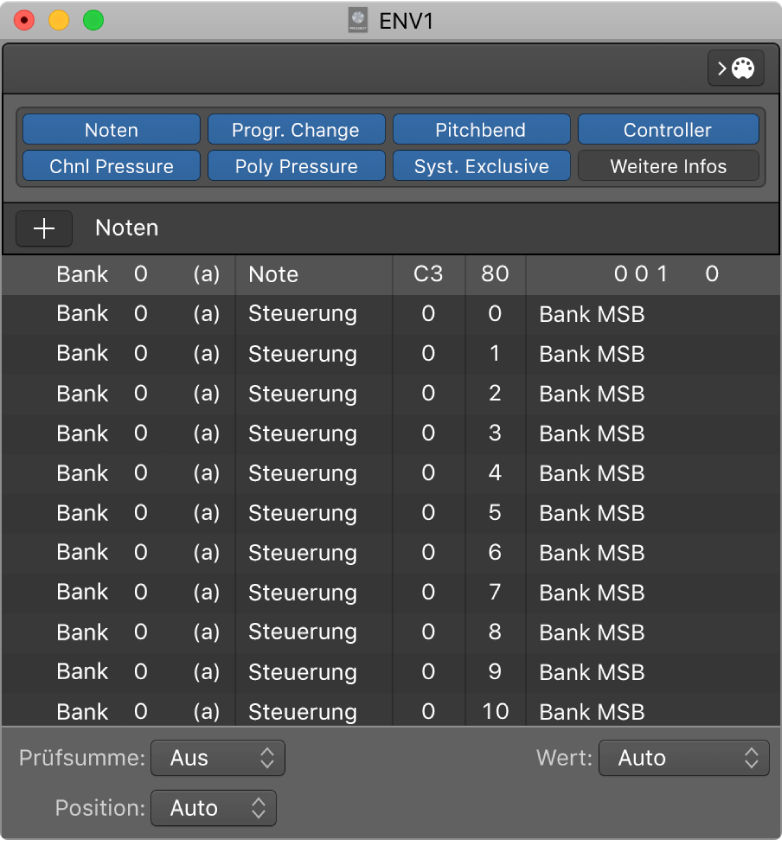
Task: Select the Steuerung row with value 5
Action: click(302, 513)
